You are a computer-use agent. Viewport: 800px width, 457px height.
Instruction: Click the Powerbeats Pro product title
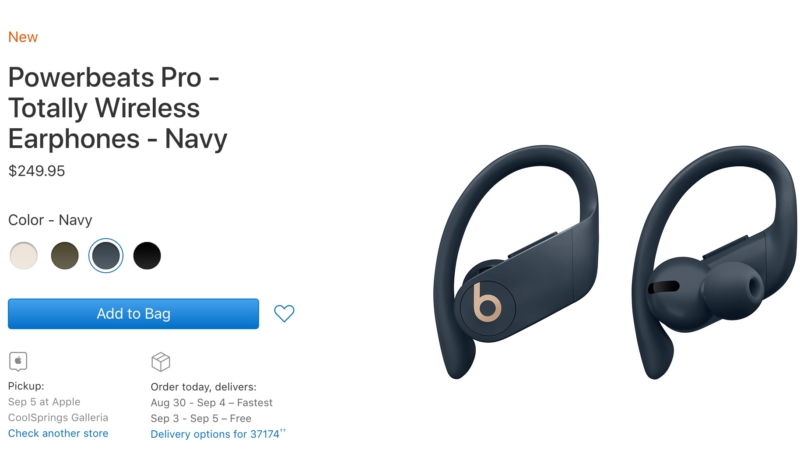pos(118,108)
